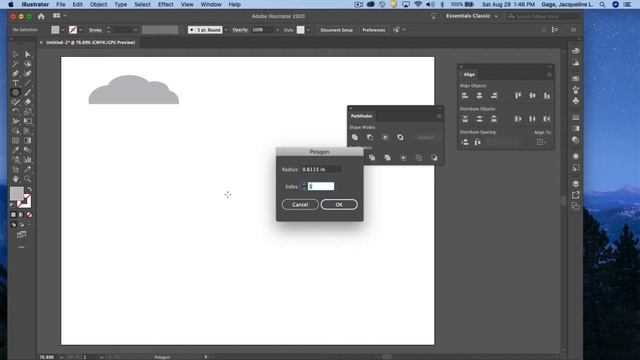
Task: Click OK in the Polygon dialog
Action: click(x=339, y=204)
